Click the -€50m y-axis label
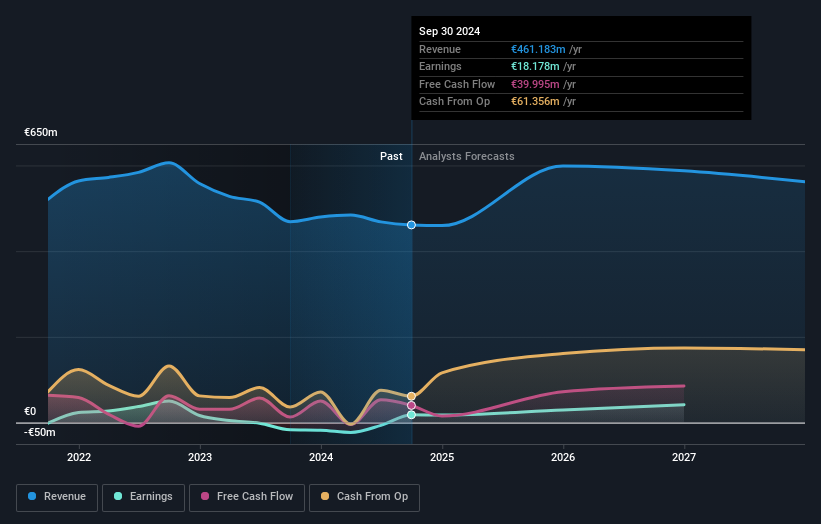821x524 pixels. click(39, 432)
